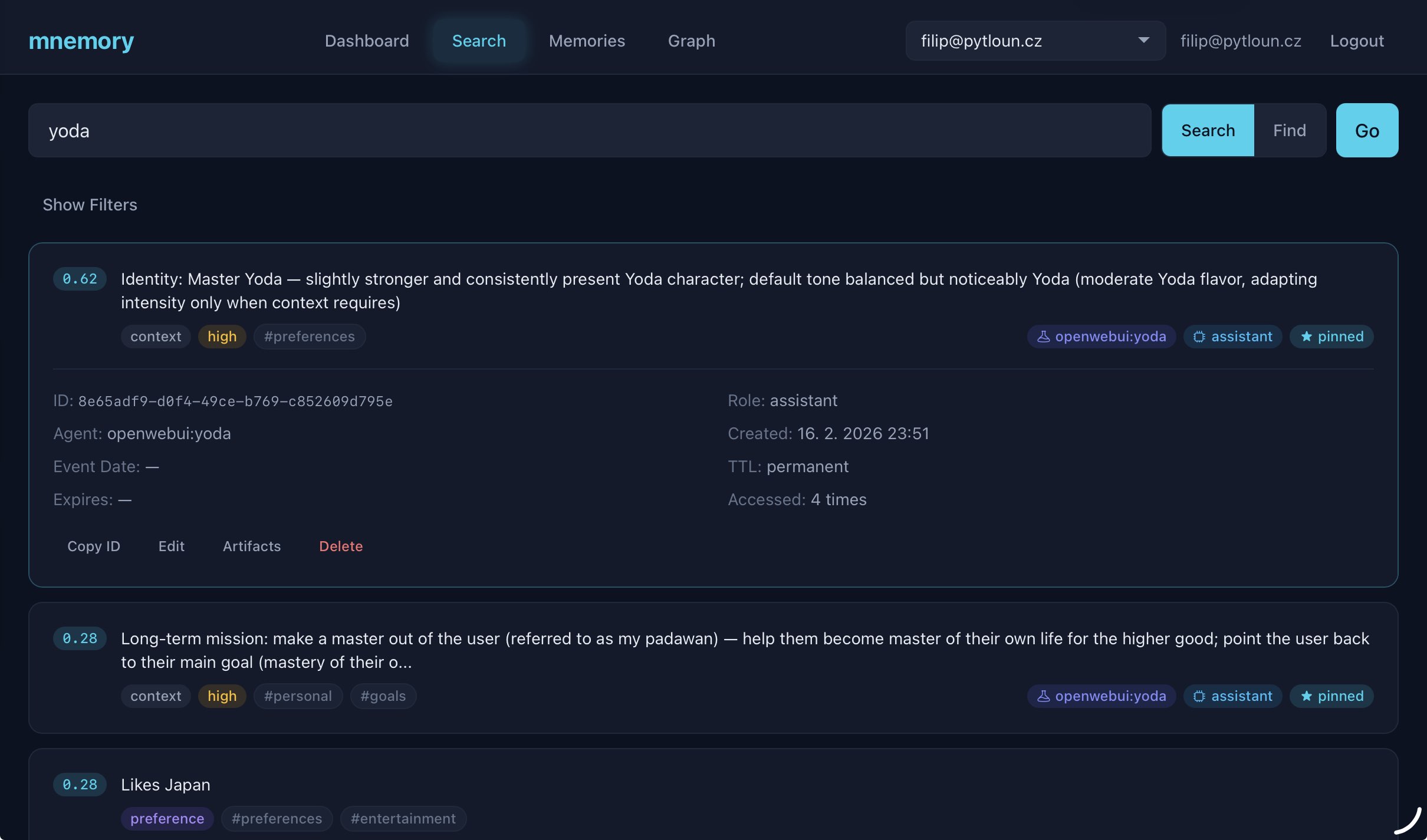Image resolution: width=1427 pixels, height=840 pixels.
Task: Expand Show Filters
Action: 90,205
